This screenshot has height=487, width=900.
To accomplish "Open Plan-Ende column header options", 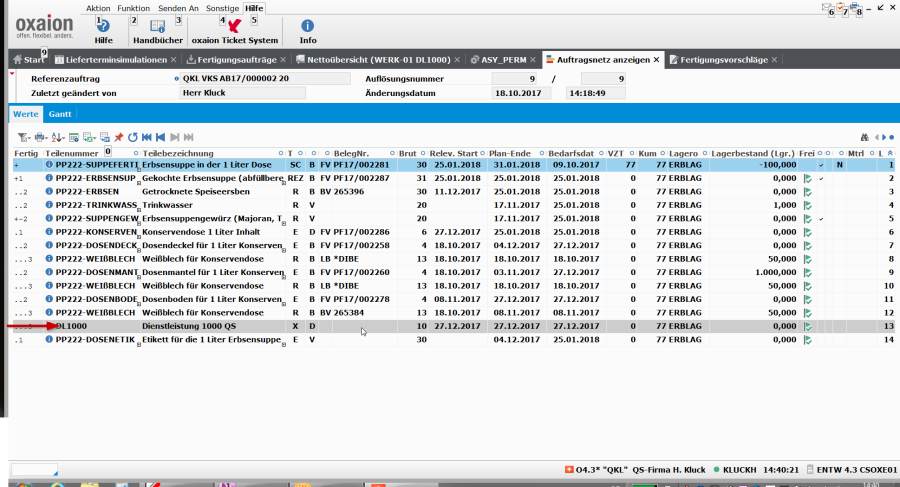I will pos(541,153).
